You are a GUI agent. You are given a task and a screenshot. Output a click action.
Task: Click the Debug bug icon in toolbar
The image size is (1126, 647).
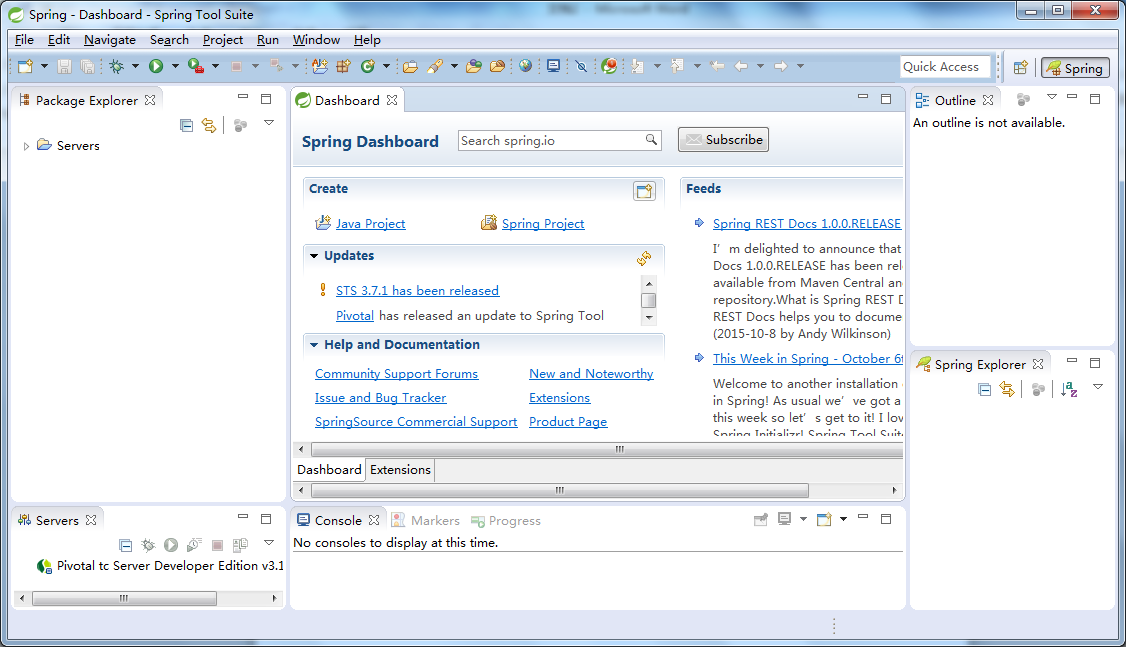click(116, 66)
